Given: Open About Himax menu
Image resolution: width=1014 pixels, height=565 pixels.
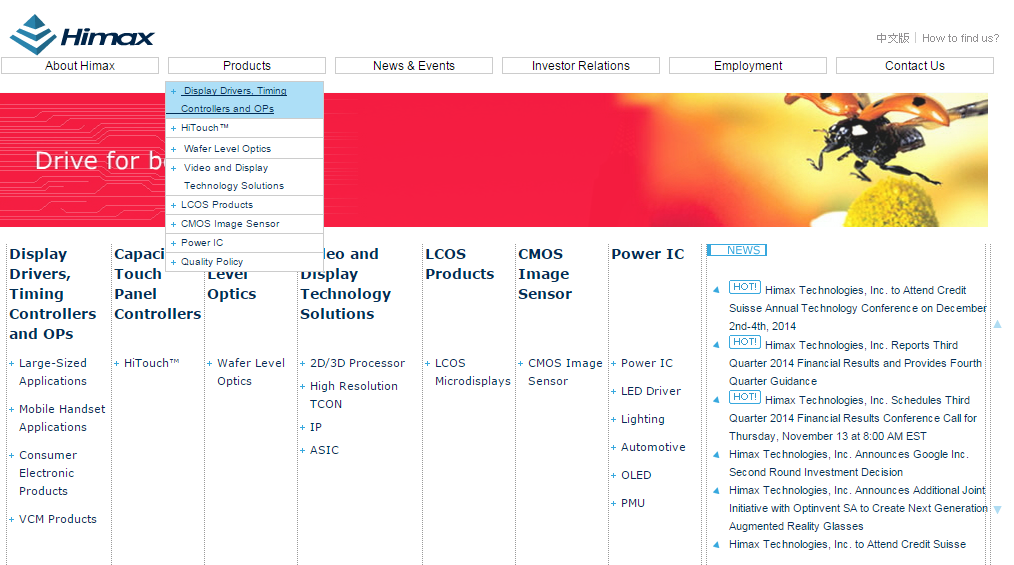Looking at the screenshot, I should pos(80,66).
